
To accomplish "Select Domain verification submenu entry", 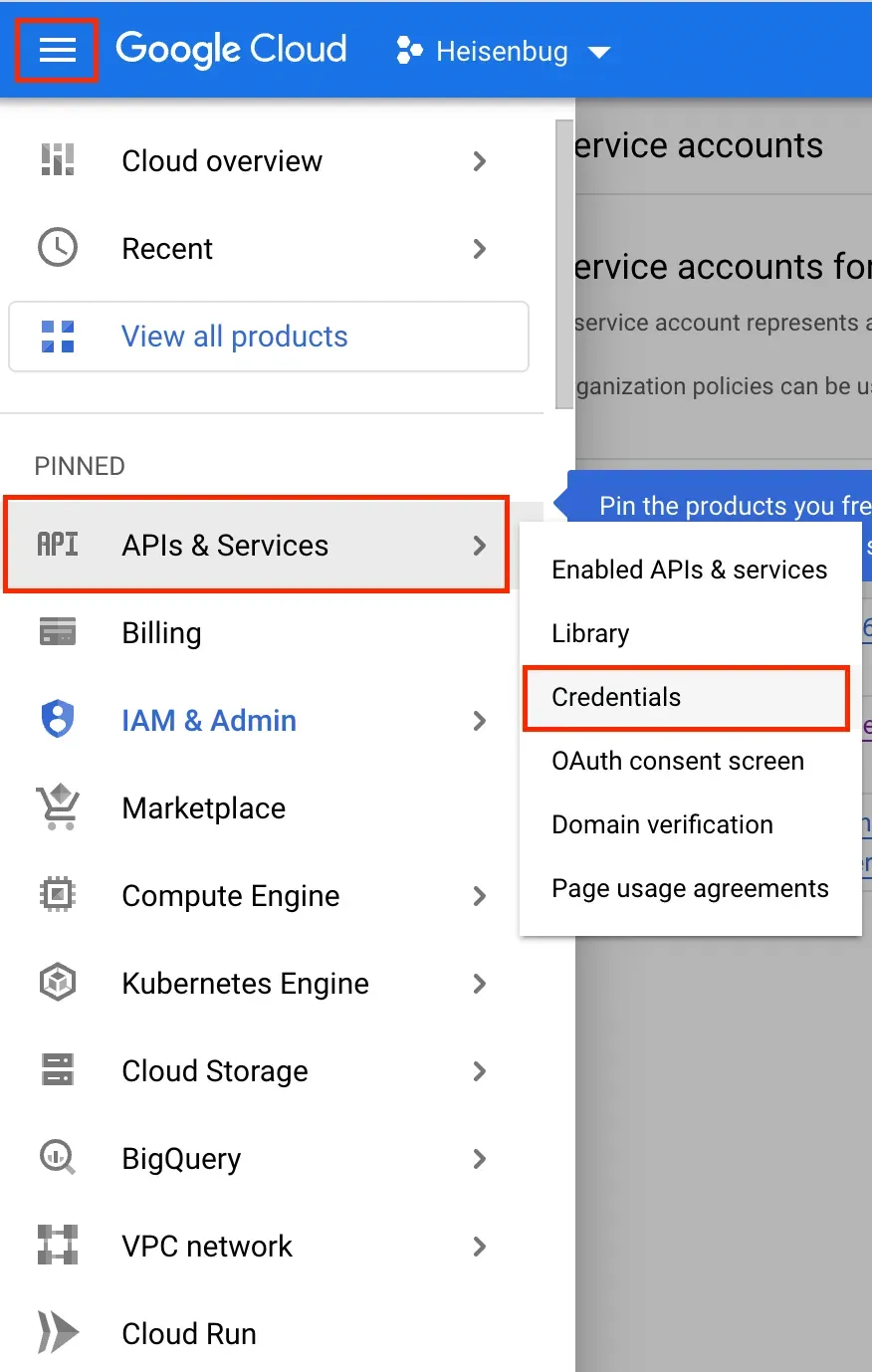I will [x=690, y=824].
